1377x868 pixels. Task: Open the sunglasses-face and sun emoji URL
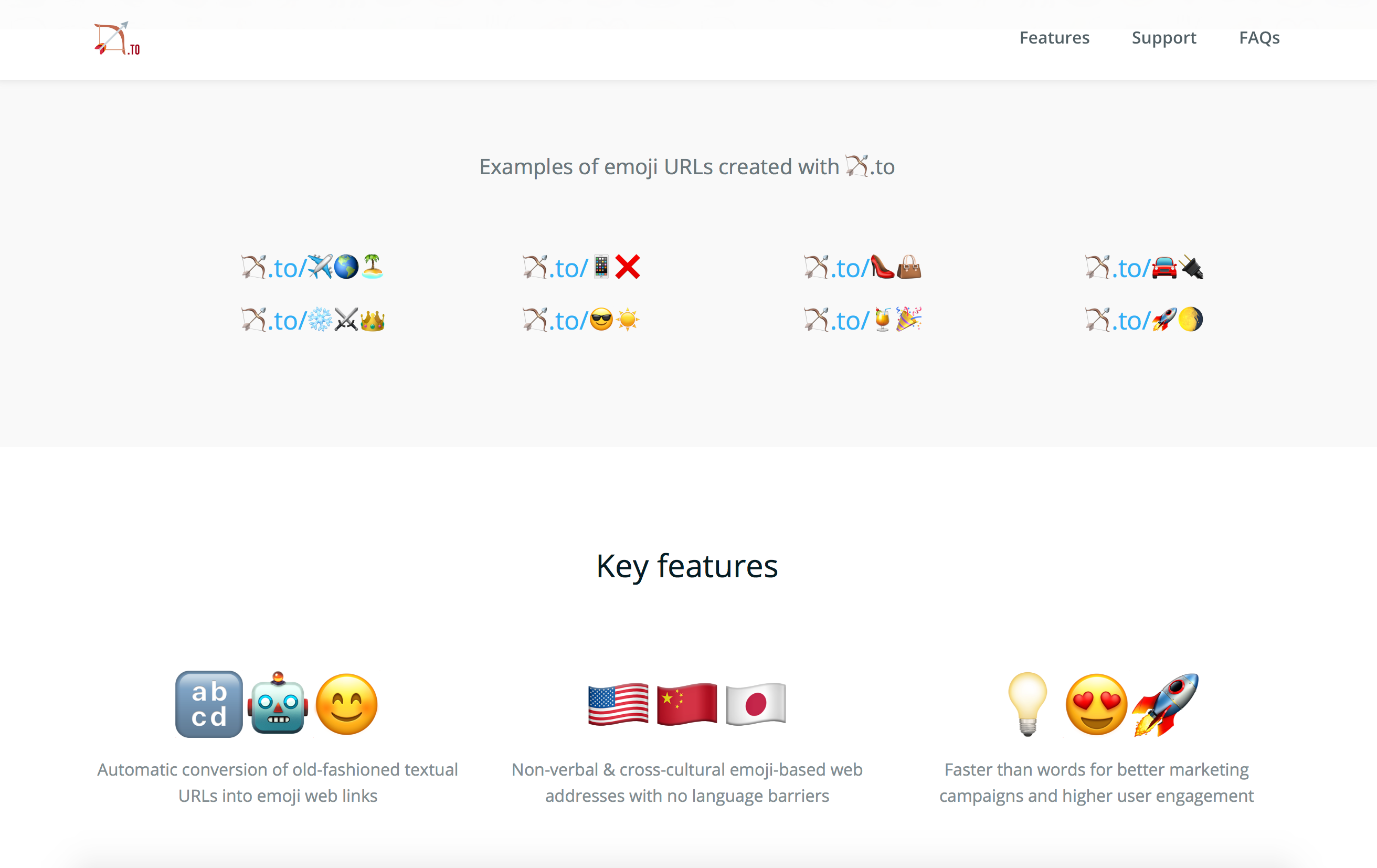579,319
